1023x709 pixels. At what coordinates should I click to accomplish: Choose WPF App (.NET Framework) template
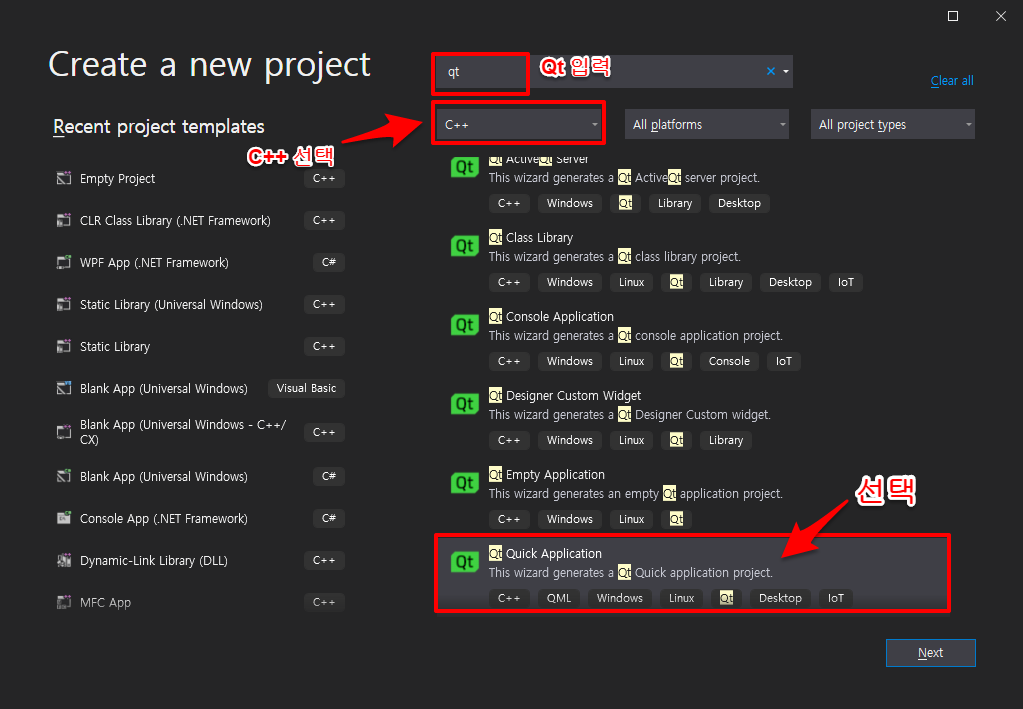[x=200, y=262]
